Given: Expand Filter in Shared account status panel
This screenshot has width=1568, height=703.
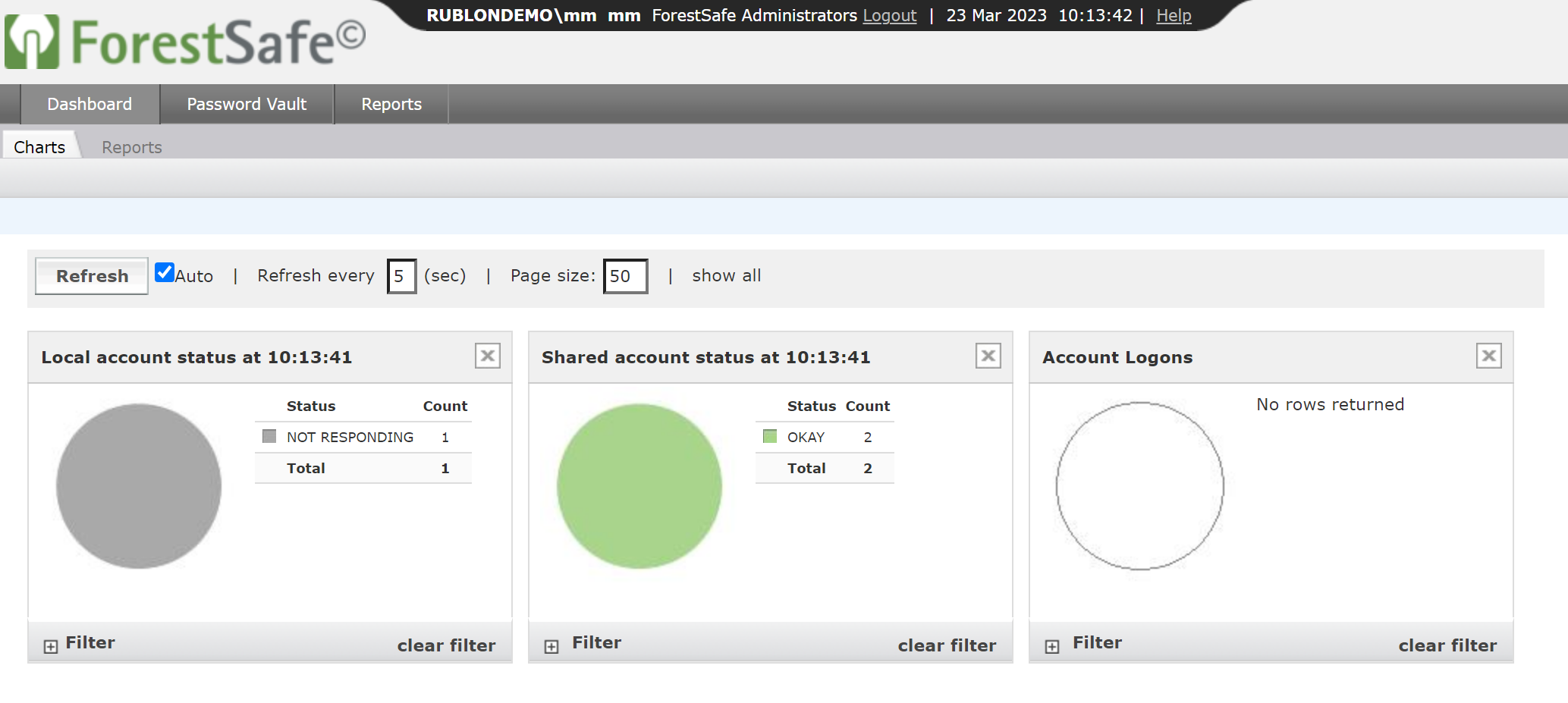Looking at the screenshot, I should [x=551, y=646].
